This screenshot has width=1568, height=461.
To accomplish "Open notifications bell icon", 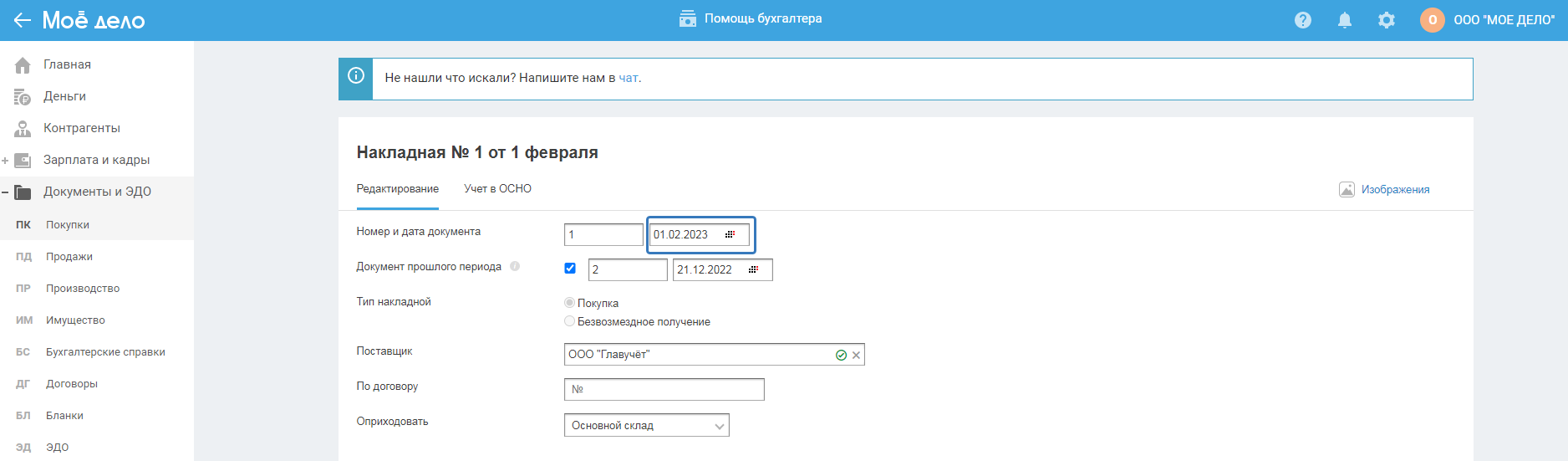I will [1344, 20].
